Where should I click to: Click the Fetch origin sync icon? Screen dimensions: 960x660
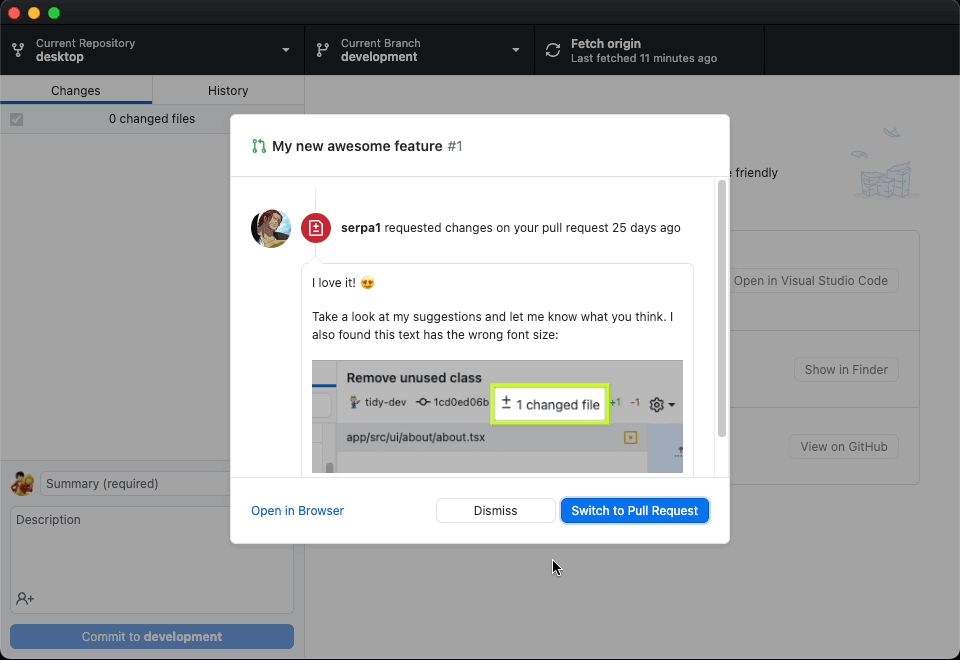click(x=553, y=50)
